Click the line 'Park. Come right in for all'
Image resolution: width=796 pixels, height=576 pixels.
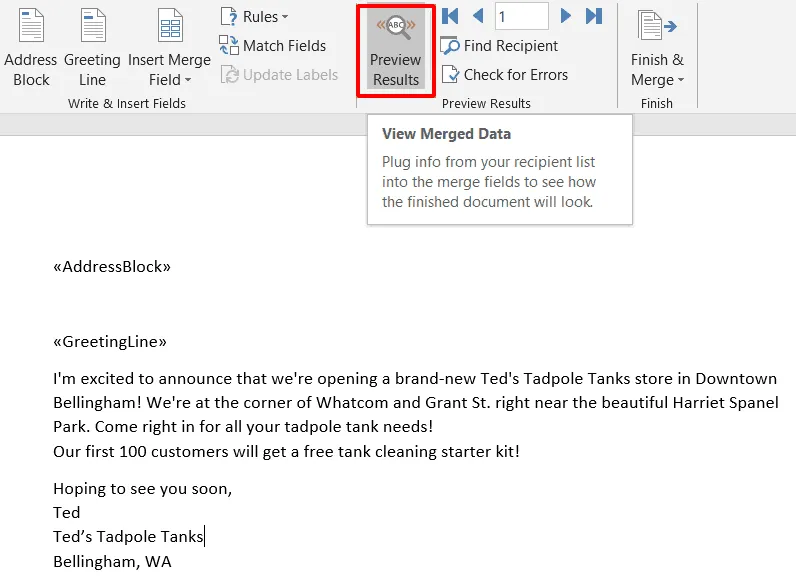(243, 427)
